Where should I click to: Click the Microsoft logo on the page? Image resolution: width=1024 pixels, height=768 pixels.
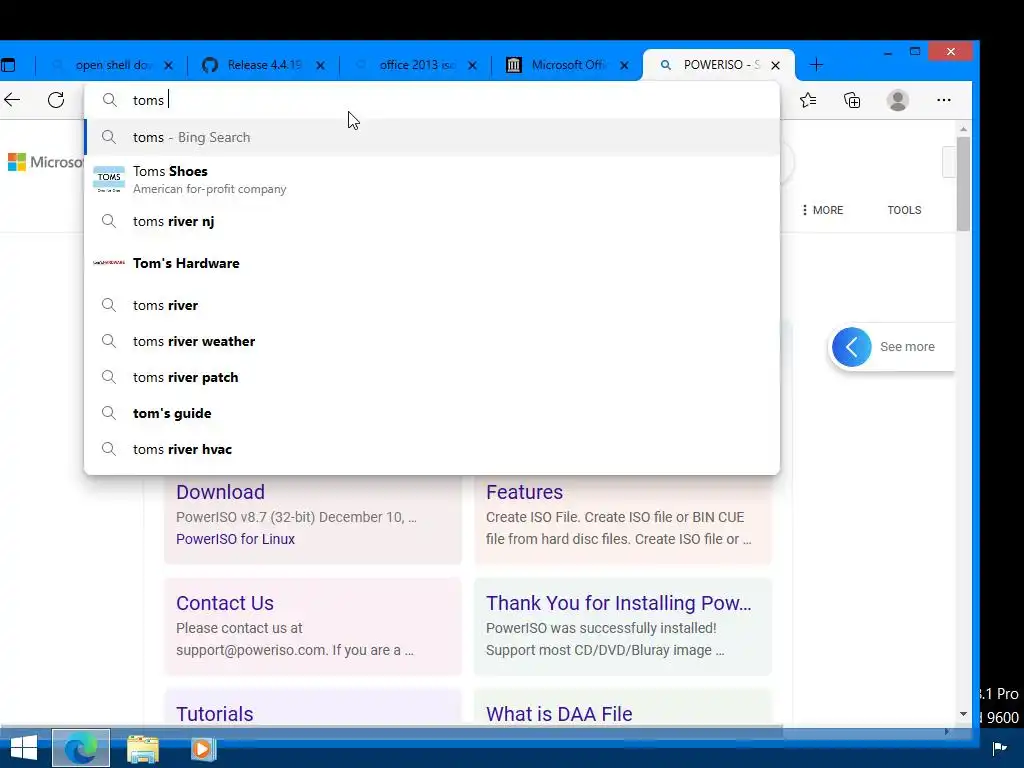pyautogui.click(x=45, y=162)
